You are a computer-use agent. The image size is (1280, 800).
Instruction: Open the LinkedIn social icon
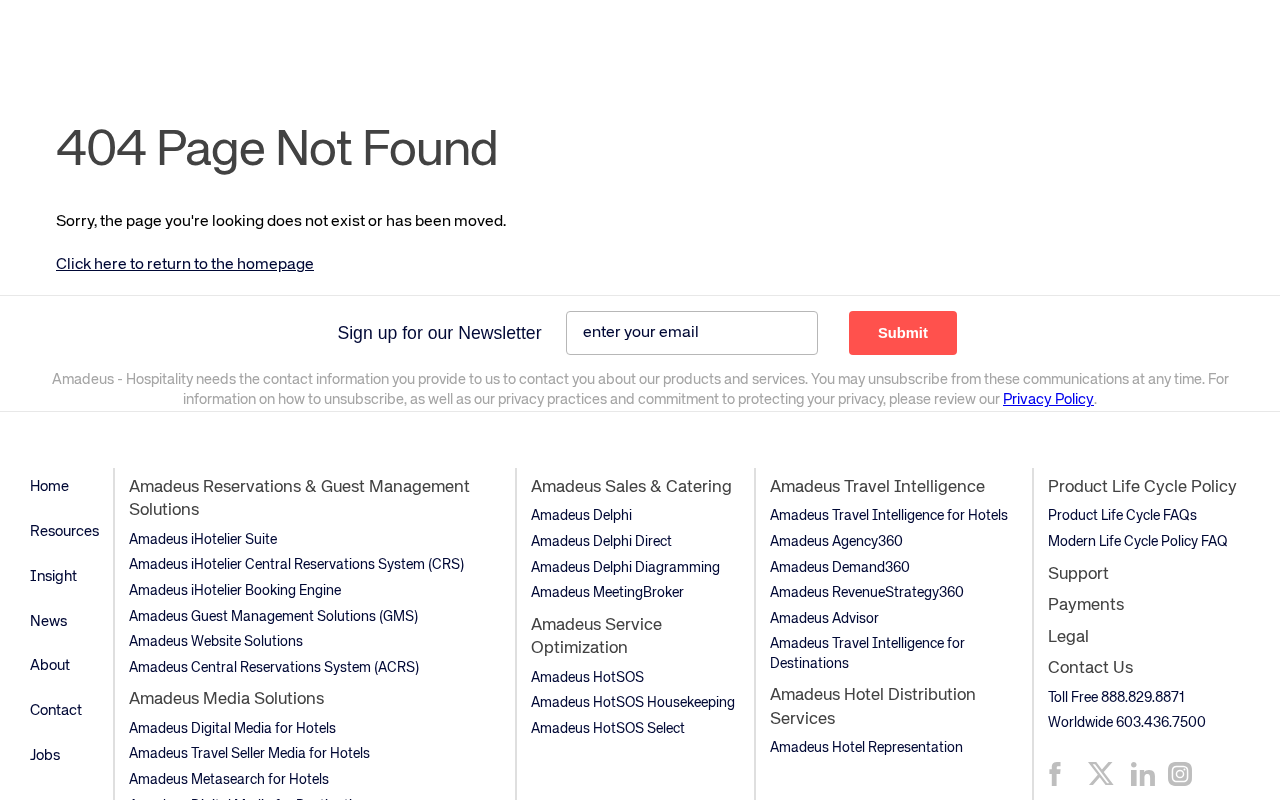click(1142, 774)
